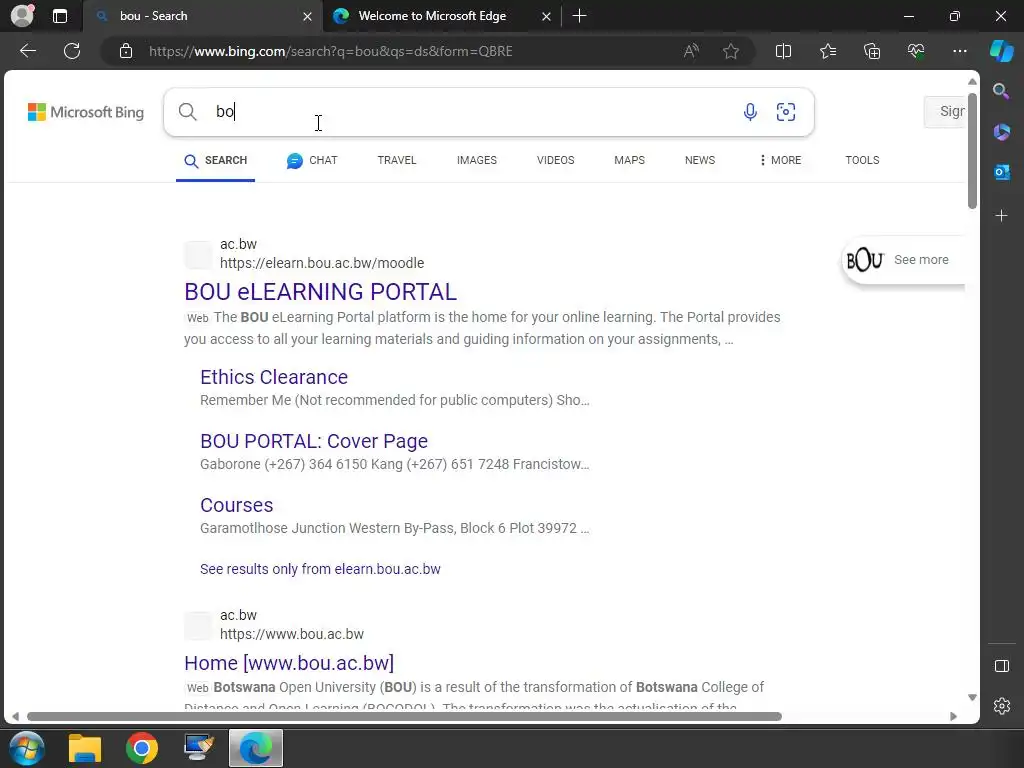Open the MAPS results tab
This screenshot has width=1024, height=768.
630,160
